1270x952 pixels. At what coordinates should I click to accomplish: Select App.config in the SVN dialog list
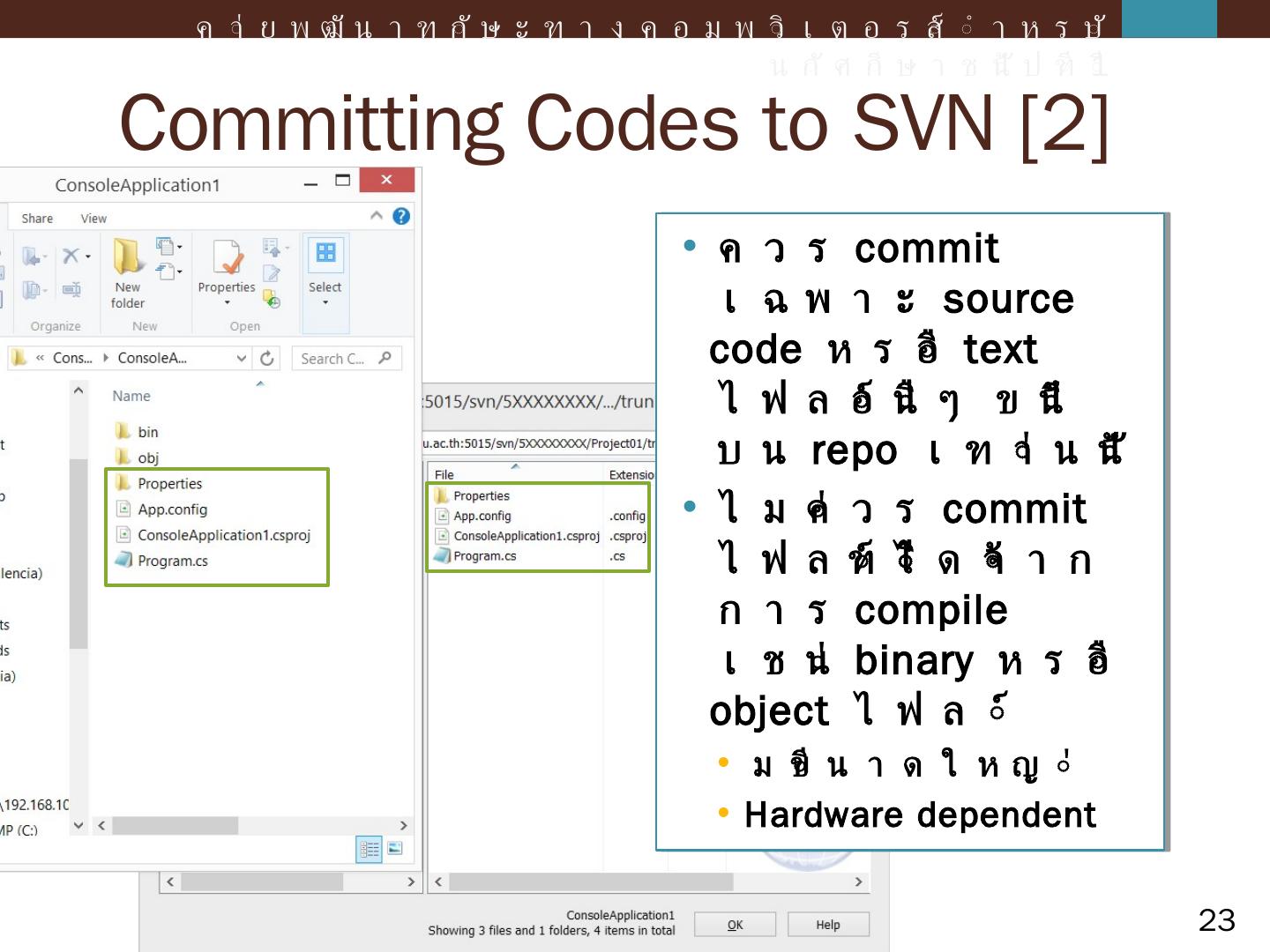(474, 516)
